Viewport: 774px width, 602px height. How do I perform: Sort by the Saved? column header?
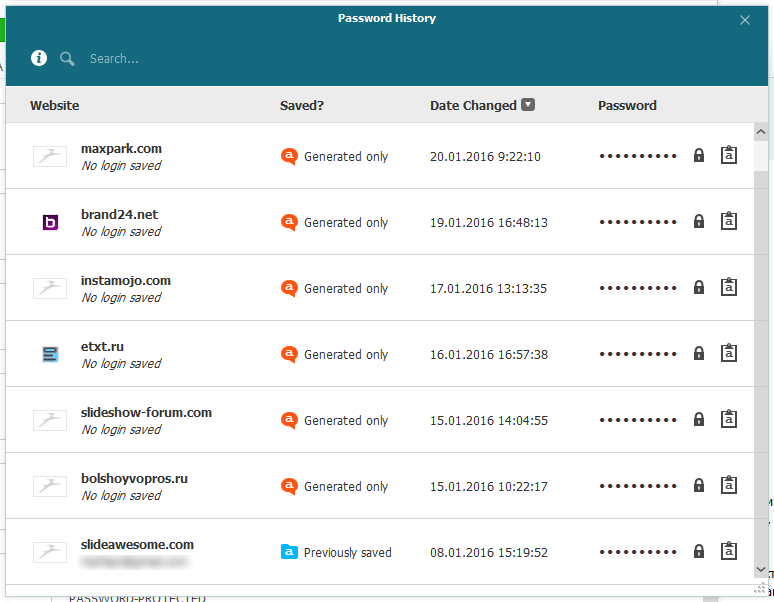(302, 105)
